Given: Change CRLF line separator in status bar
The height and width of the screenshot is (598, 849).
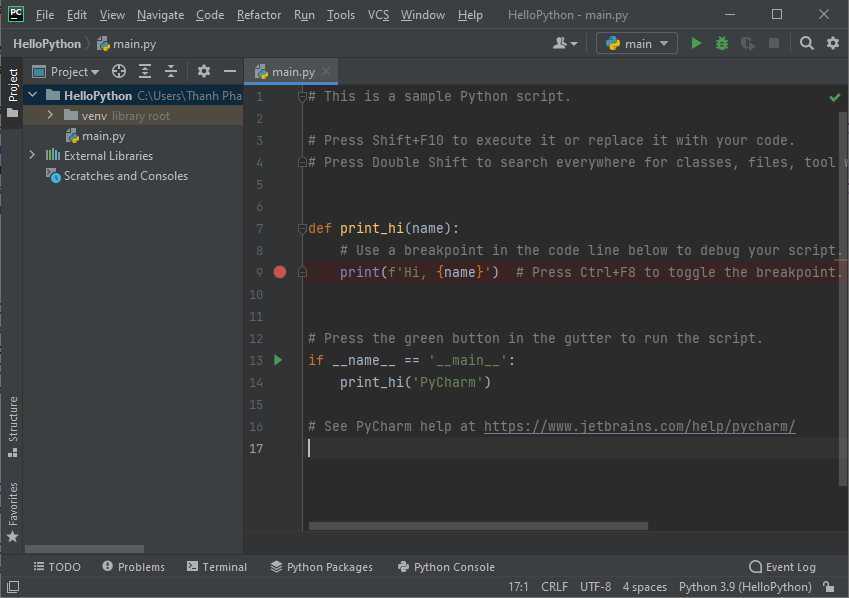Looking at the screenshot, I should click(554, 587).
